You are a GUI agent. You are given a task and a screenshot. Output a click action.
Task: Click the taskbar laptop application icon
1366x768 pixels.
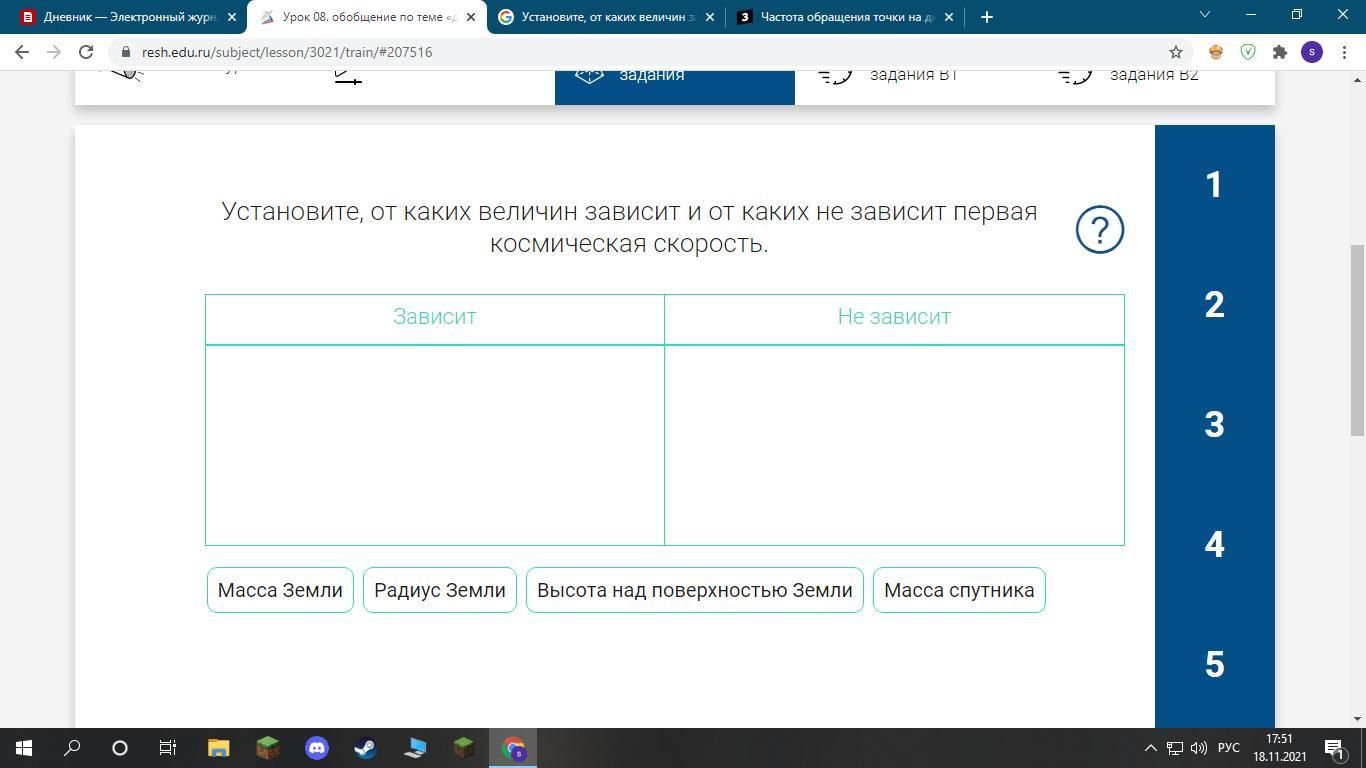(x=415, y=748)
